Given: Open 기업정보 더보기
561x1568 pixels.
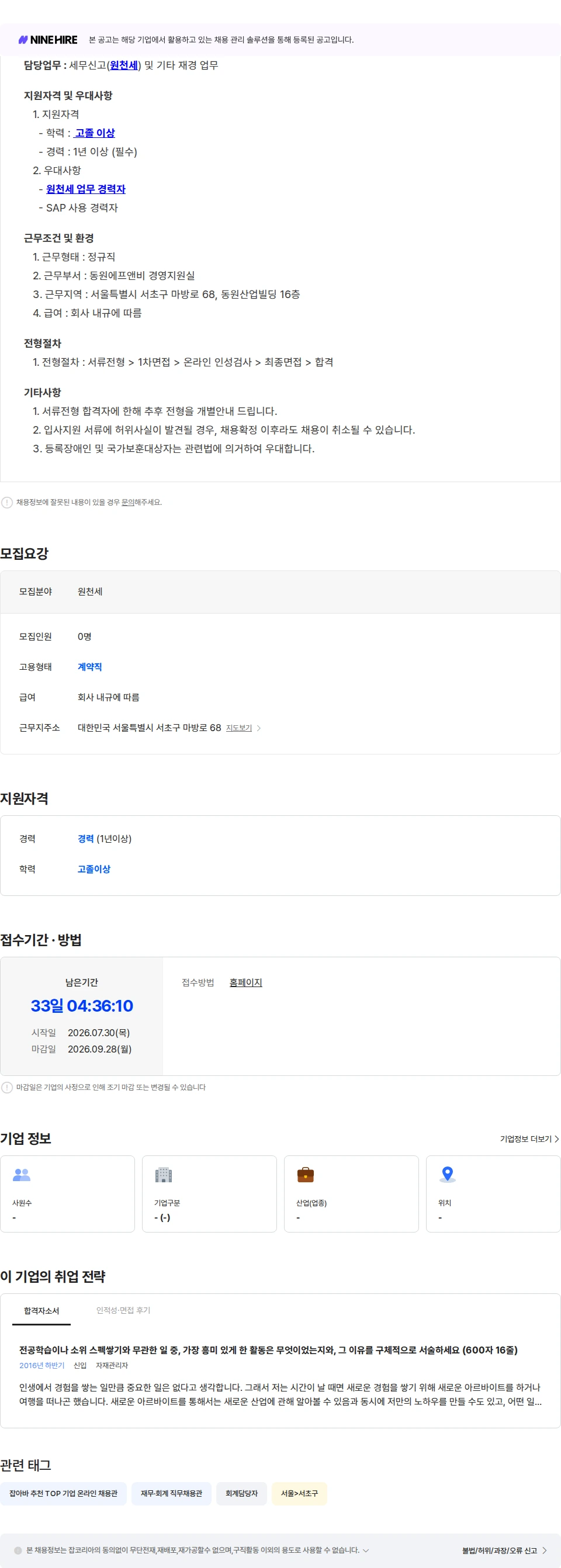Looking at the screenshot, I should 529,1139.
